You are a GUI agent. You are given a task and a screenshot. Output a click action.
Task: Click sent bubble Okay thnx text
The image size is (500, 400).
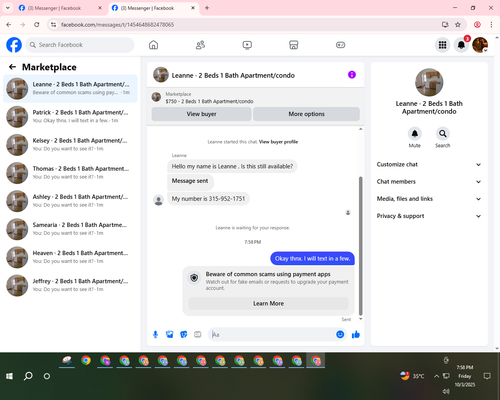312,258
